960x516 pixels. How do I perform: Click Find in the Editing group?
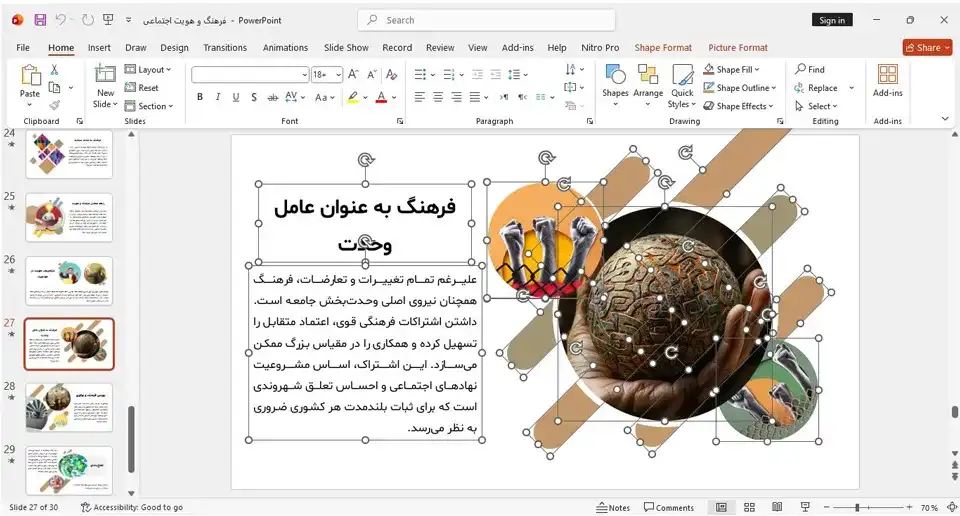click(809, 69)
